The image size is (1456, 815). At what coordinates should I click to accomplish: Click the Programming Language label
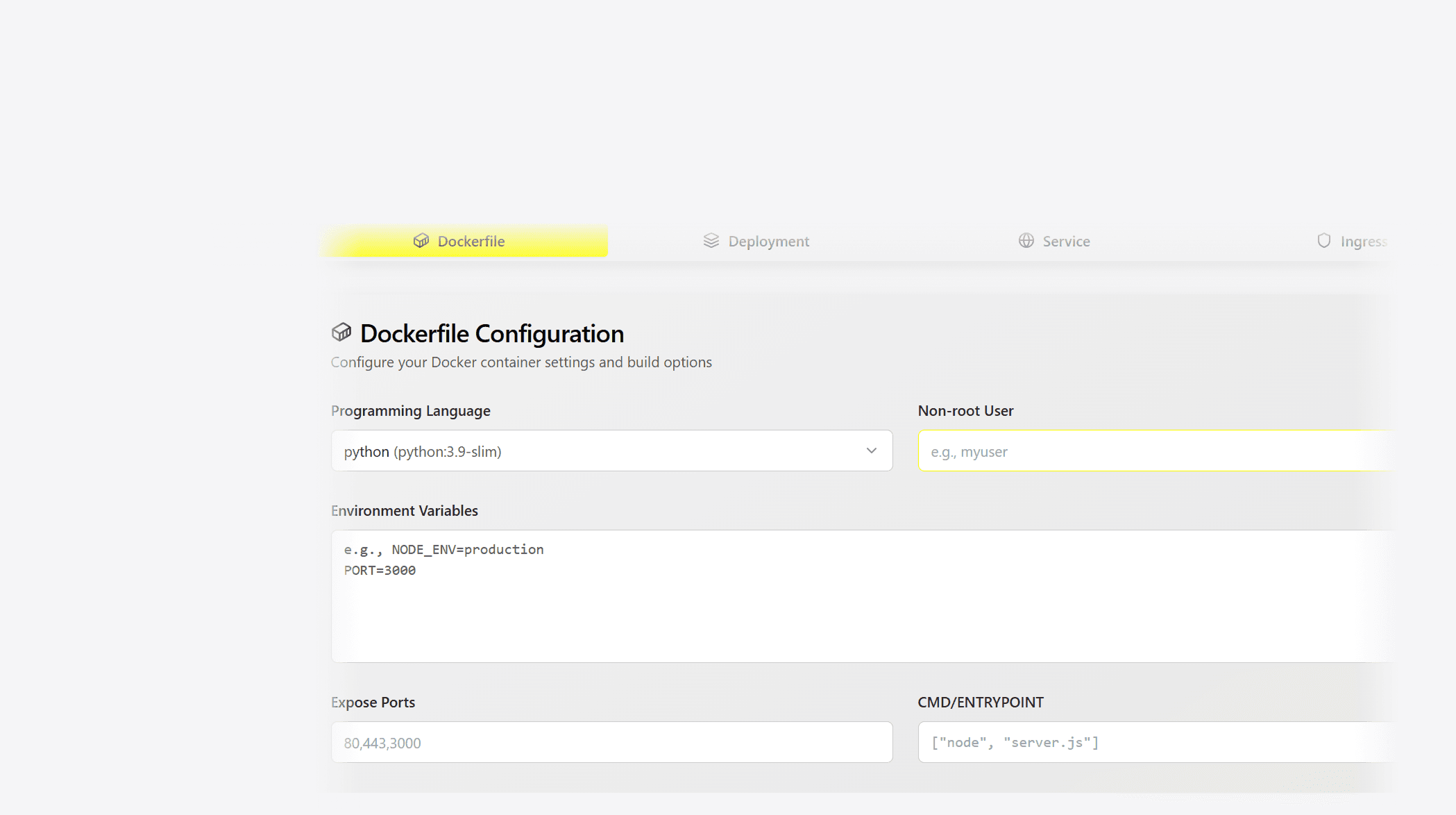[410, 411]
